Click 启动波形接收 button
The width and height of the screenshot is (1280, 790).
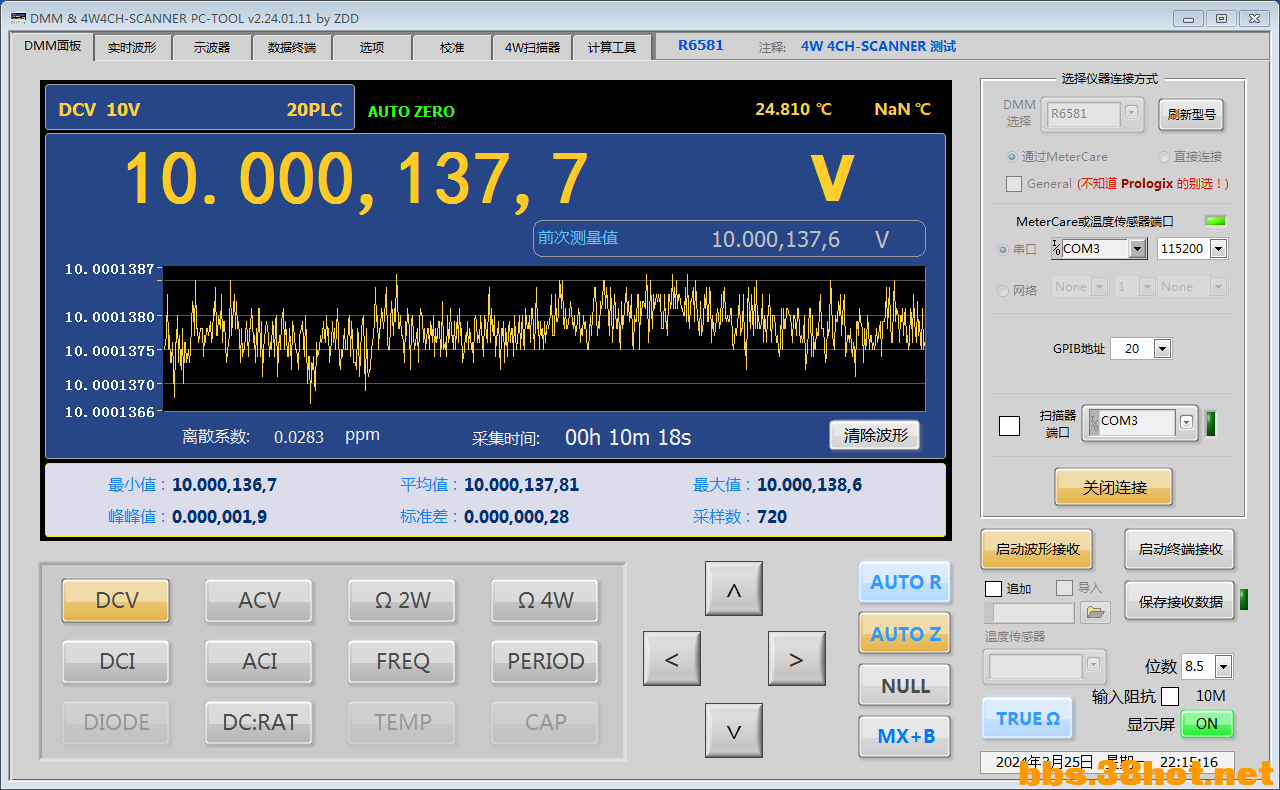coord(1038,549)
